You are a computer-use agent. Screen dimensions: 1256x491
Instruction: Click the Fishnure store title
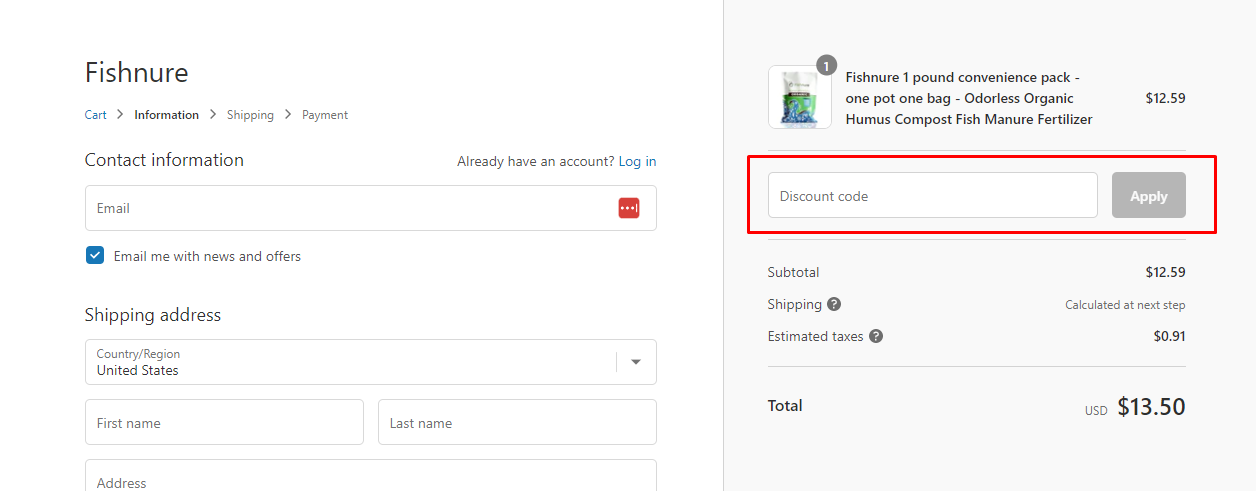[x=137, y=72]
